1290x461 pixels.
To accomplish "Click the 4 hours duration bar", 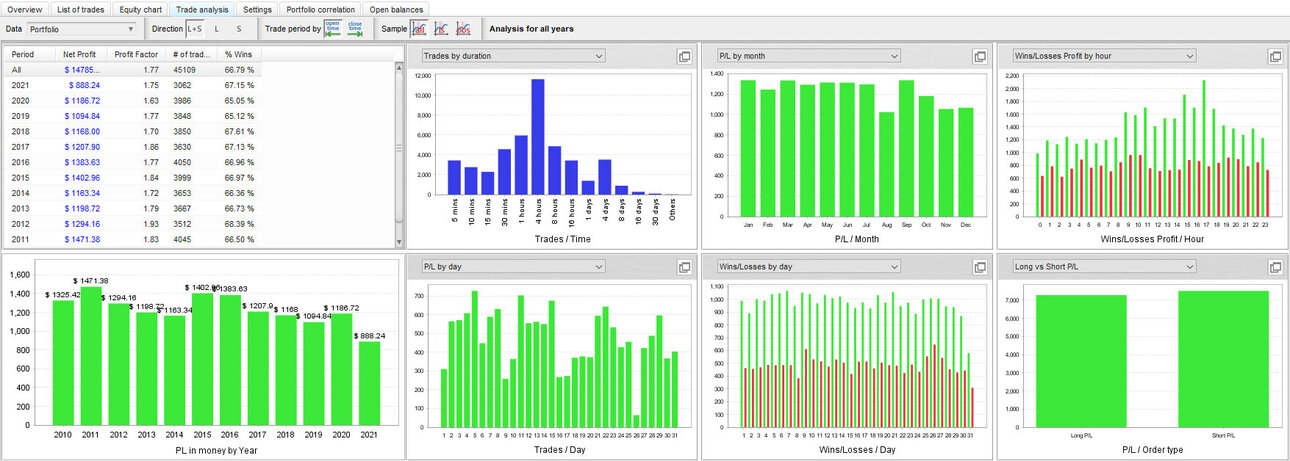I will click(x=538, y=137).
